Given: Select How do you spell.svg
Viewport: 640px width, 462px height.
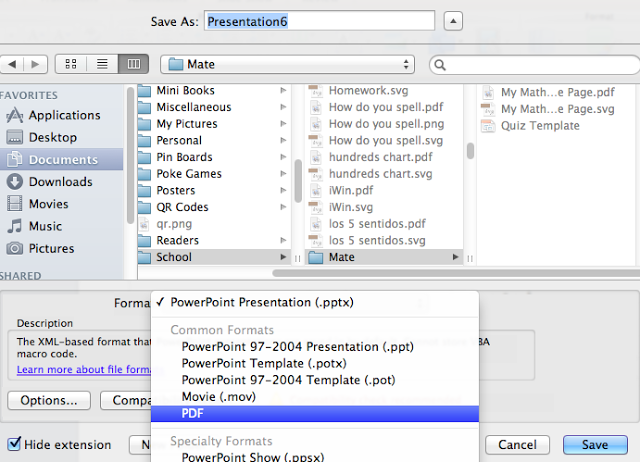Looking at the screenshot, I should tap(384, 140).
